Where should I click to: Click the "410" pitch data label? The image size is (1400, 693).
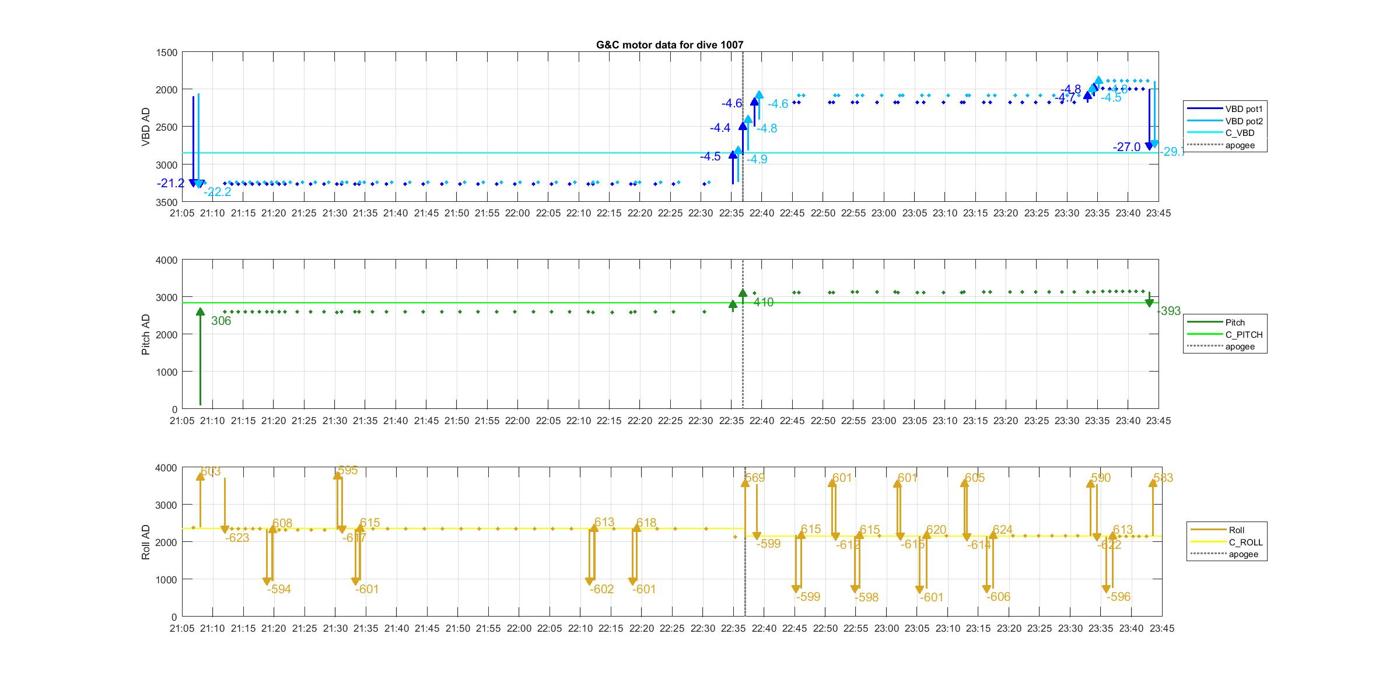pyautogui.click(x=764, y=302)
